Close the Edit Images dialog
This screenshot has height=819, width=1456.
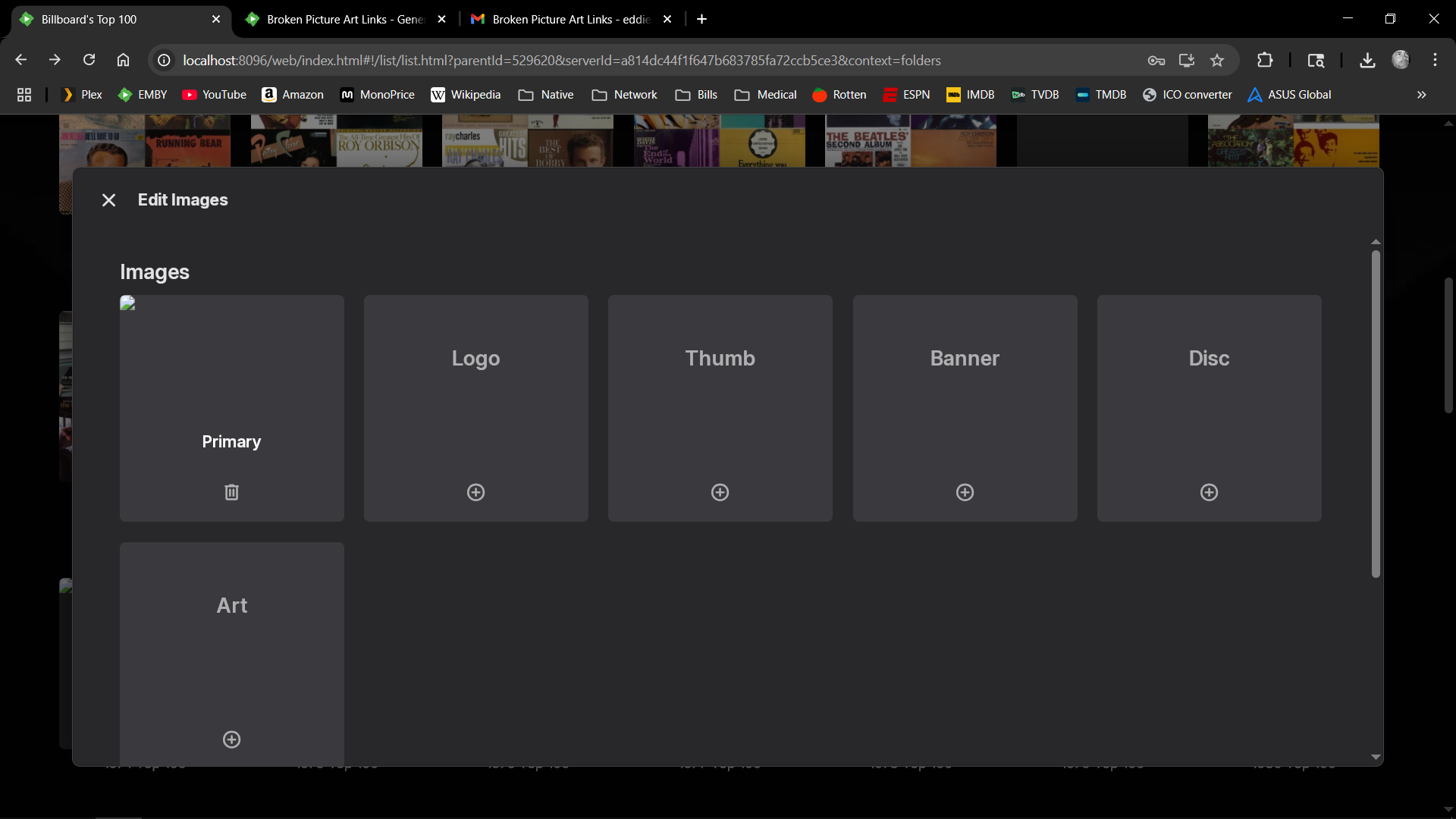(x=108, y=200)
